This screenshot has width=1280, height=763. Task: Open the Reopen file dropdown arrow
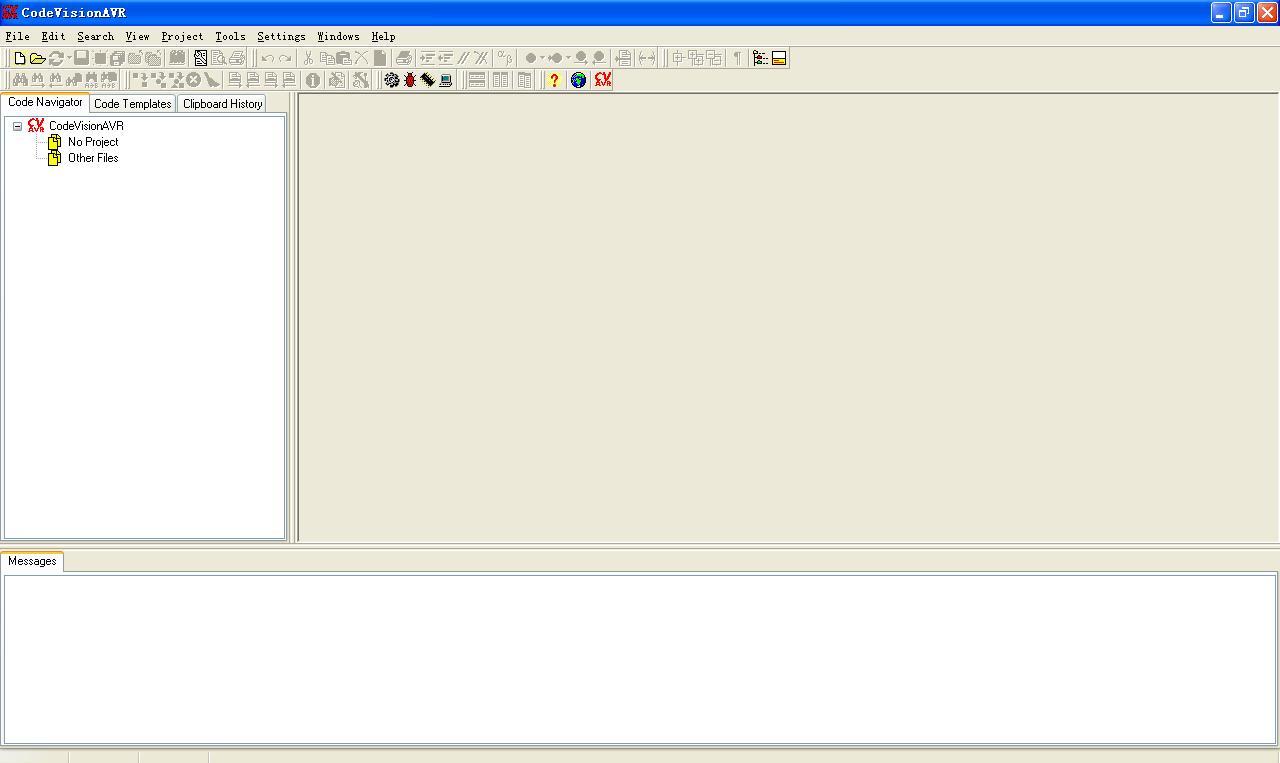coord(69,58)
